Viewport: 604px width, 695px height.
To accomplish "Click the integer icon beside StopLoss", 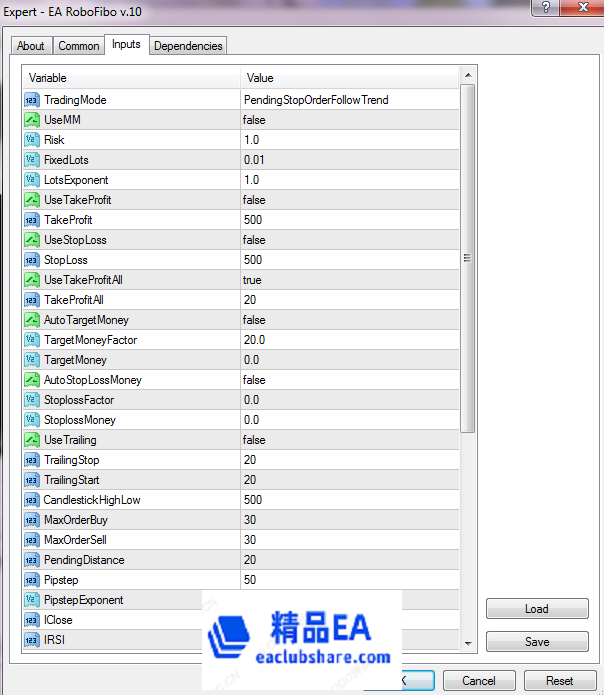I will pos(31,260).
